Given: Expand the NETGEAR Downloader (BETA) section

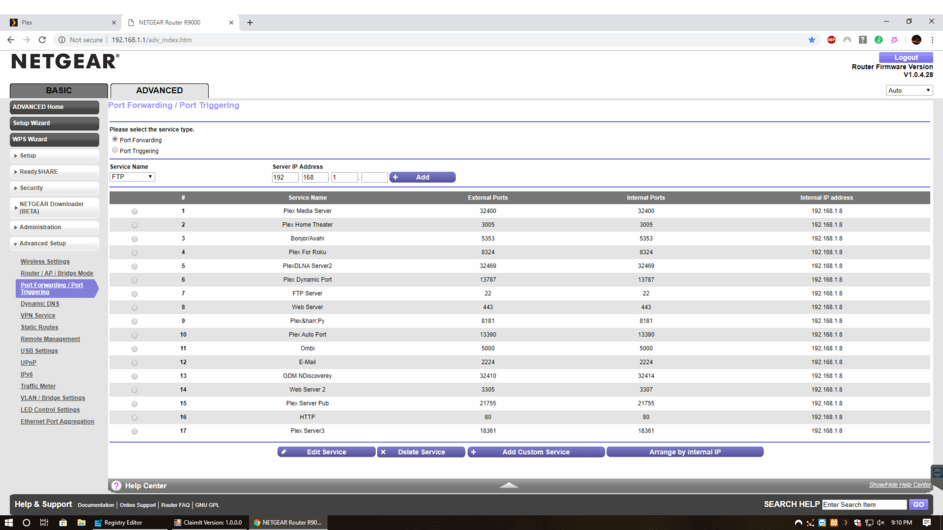Looking at the screenshot, I should click(x=54, y=208).
